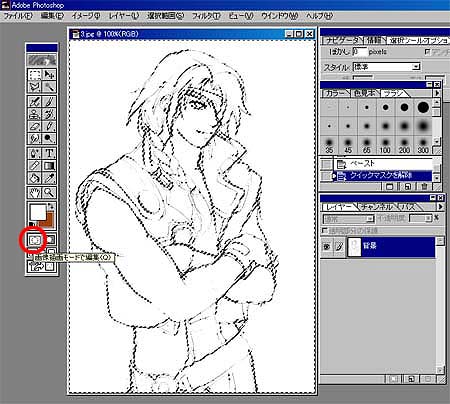Click the swap foreground/background colors arrow
Screen dimensions: 450x404
52,205
